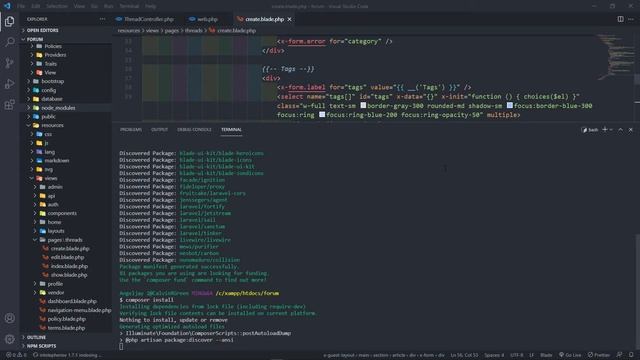This screenshot has height=360, width=640.
Task: Open edit.blade.php in the file tree
Action: tap(67, 258)
